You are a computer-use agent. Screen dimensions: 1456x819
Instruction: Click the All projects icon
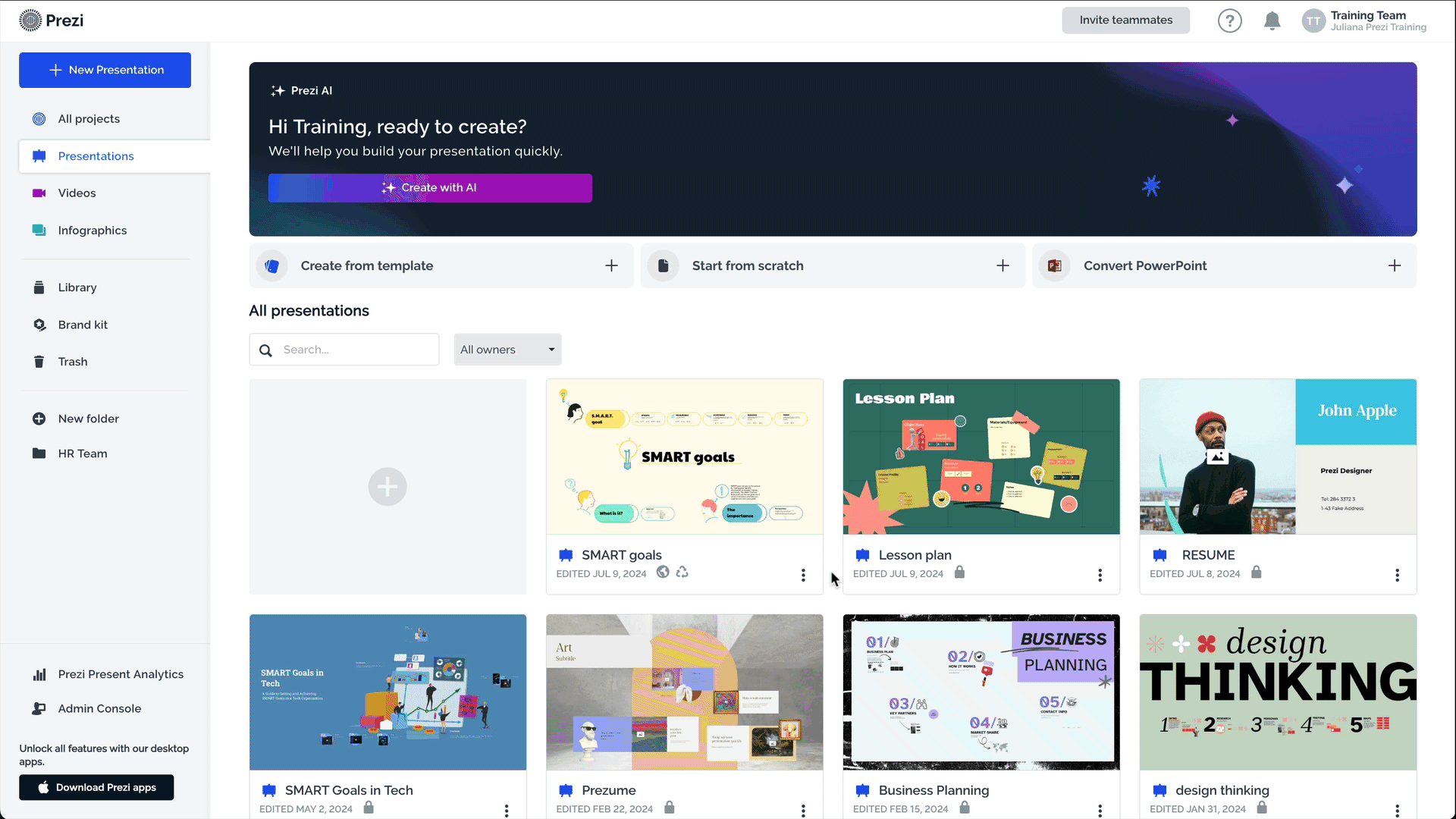coord(39,119)
